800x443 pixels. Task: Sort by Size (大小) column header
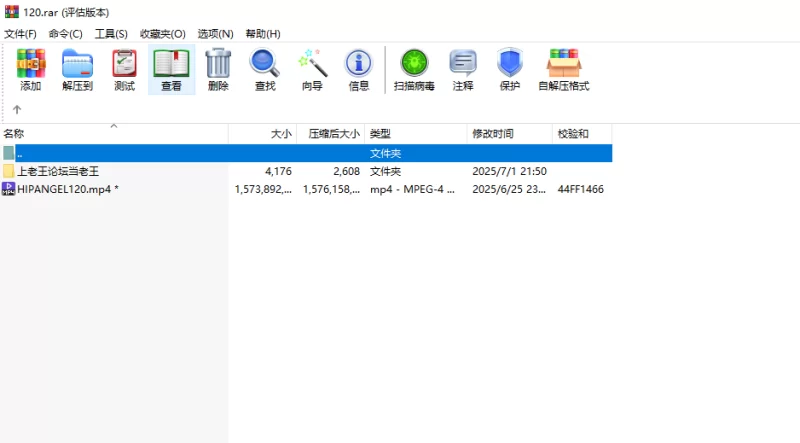pyautogui.click(x=263, y=134)
